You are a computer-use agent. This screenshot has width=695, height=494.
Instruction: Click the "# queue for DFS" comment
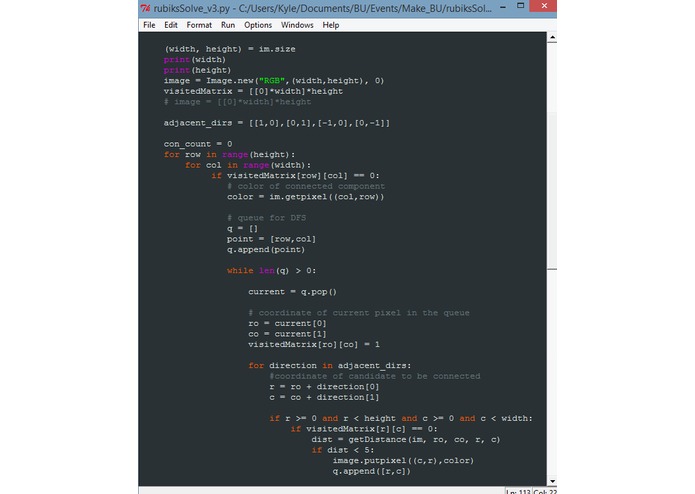pos(266,218)
